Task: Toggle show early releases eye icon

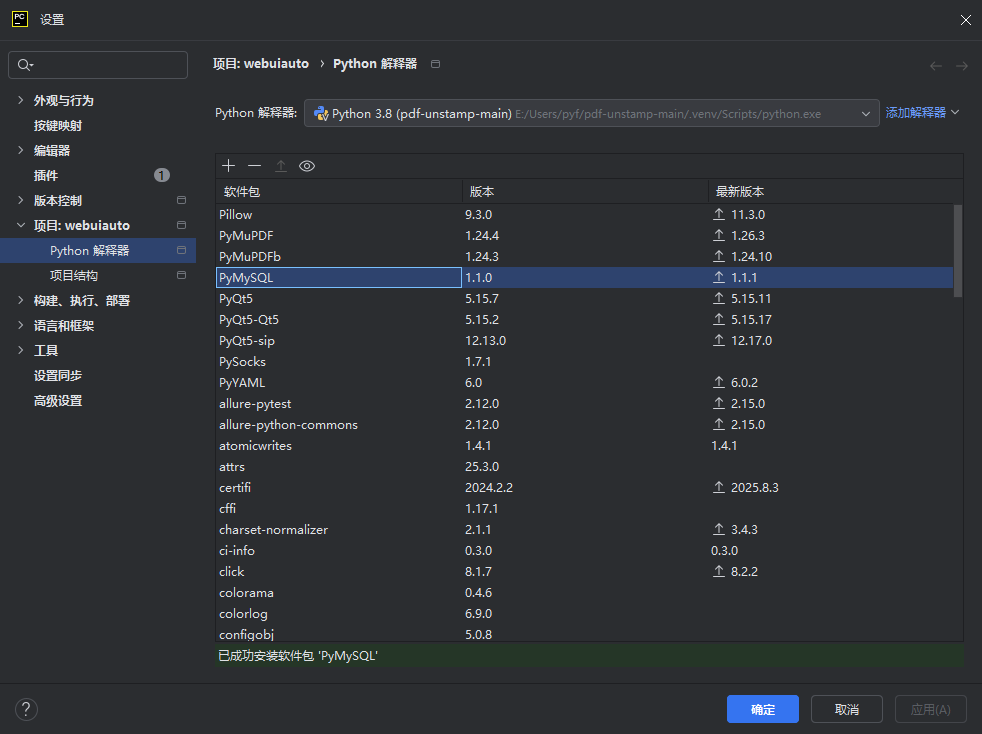Action: pyautogui.click(x=307, y=166)
